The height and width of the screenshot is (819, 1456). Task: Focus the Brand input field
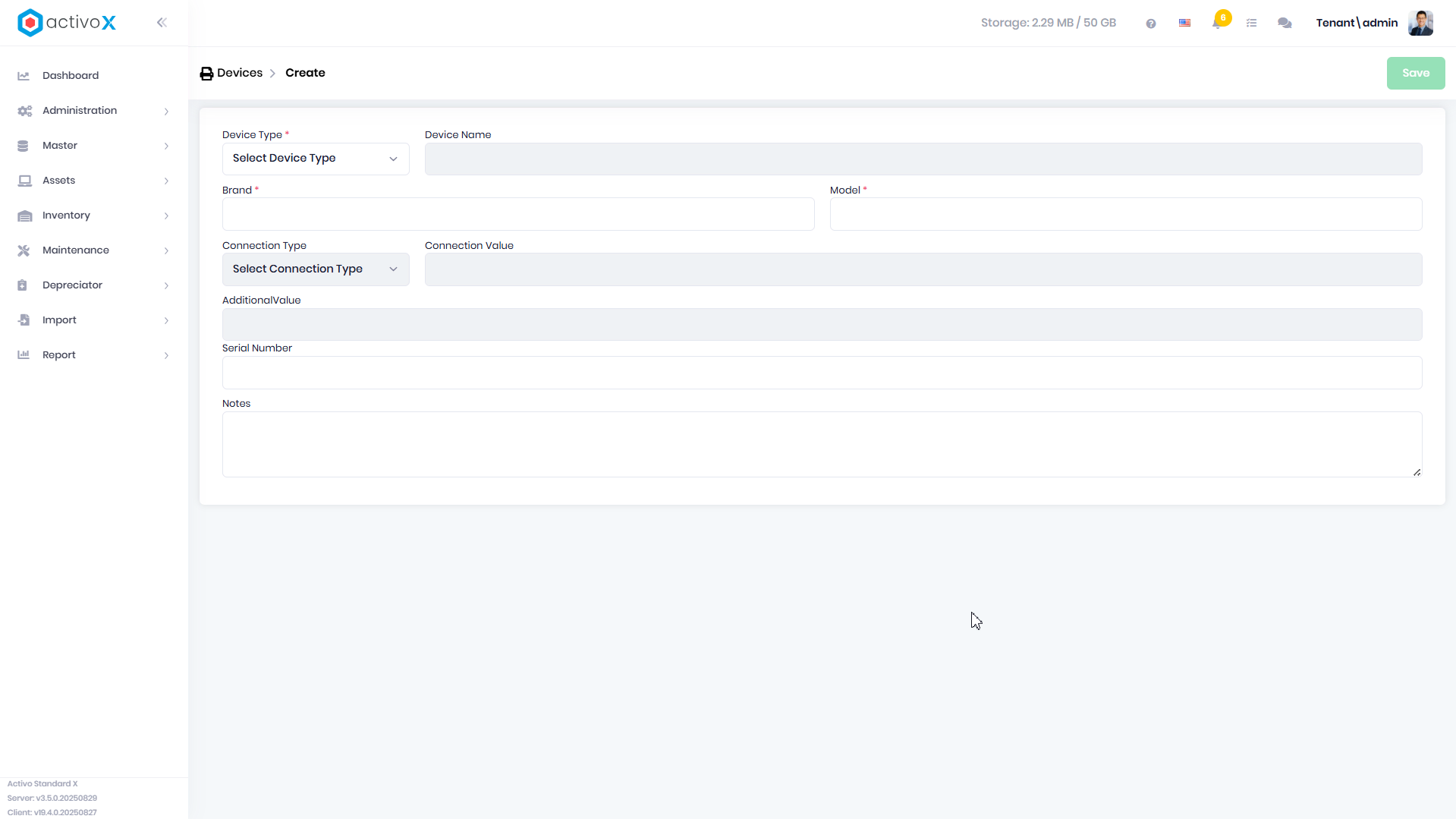[518, 214]
